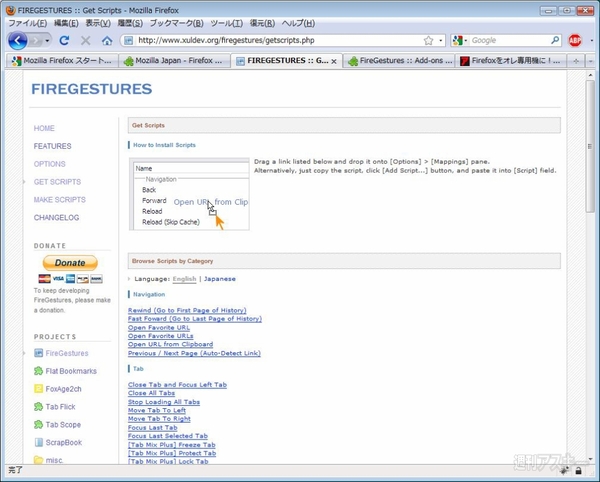Viewport: 600px width, 482px height.
Task: Open the Open Favorite URL script
Action: [x=159, y=327]
